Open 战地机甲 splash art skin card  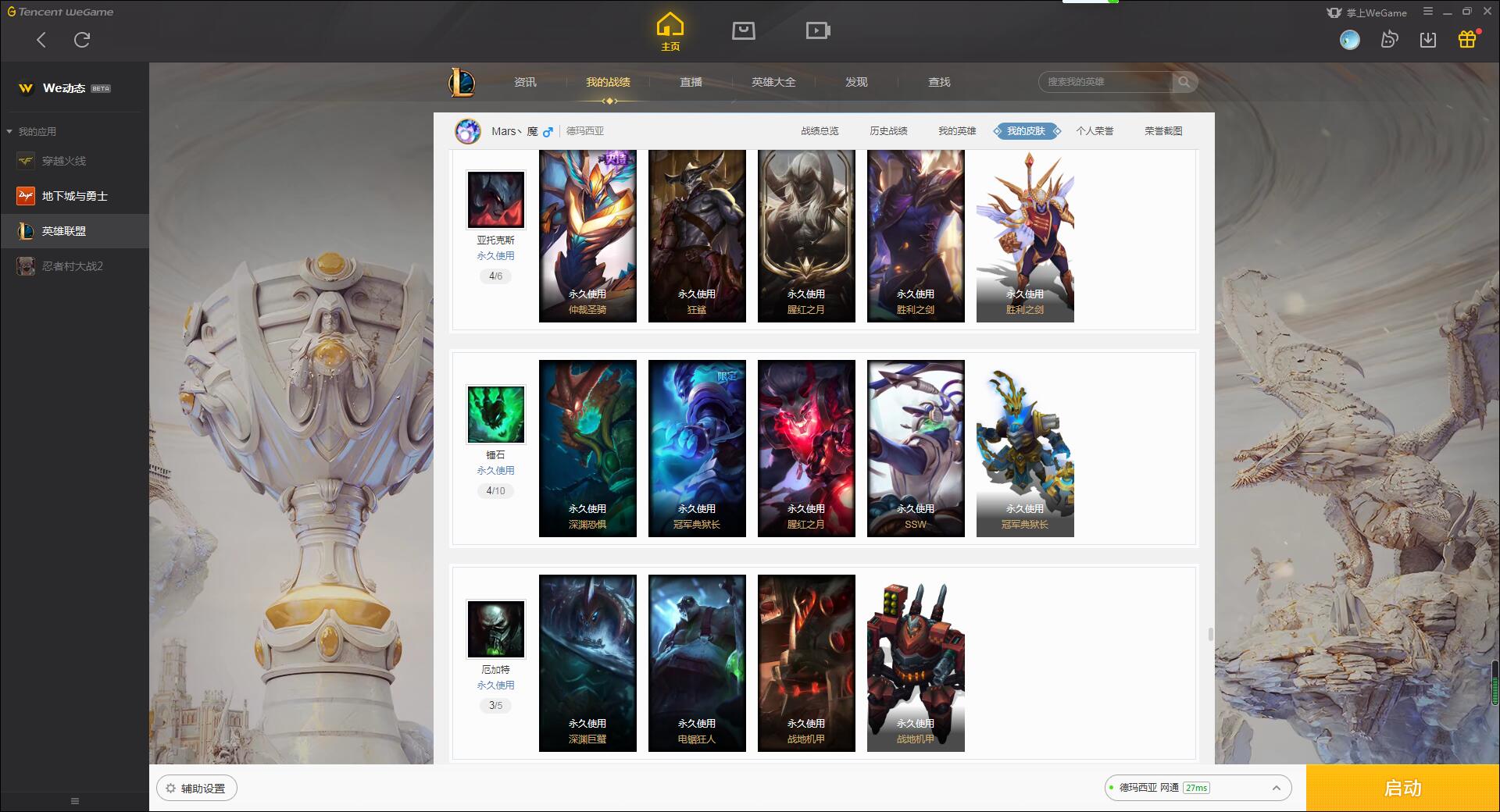pyautogui.click(x=806, y=663)
